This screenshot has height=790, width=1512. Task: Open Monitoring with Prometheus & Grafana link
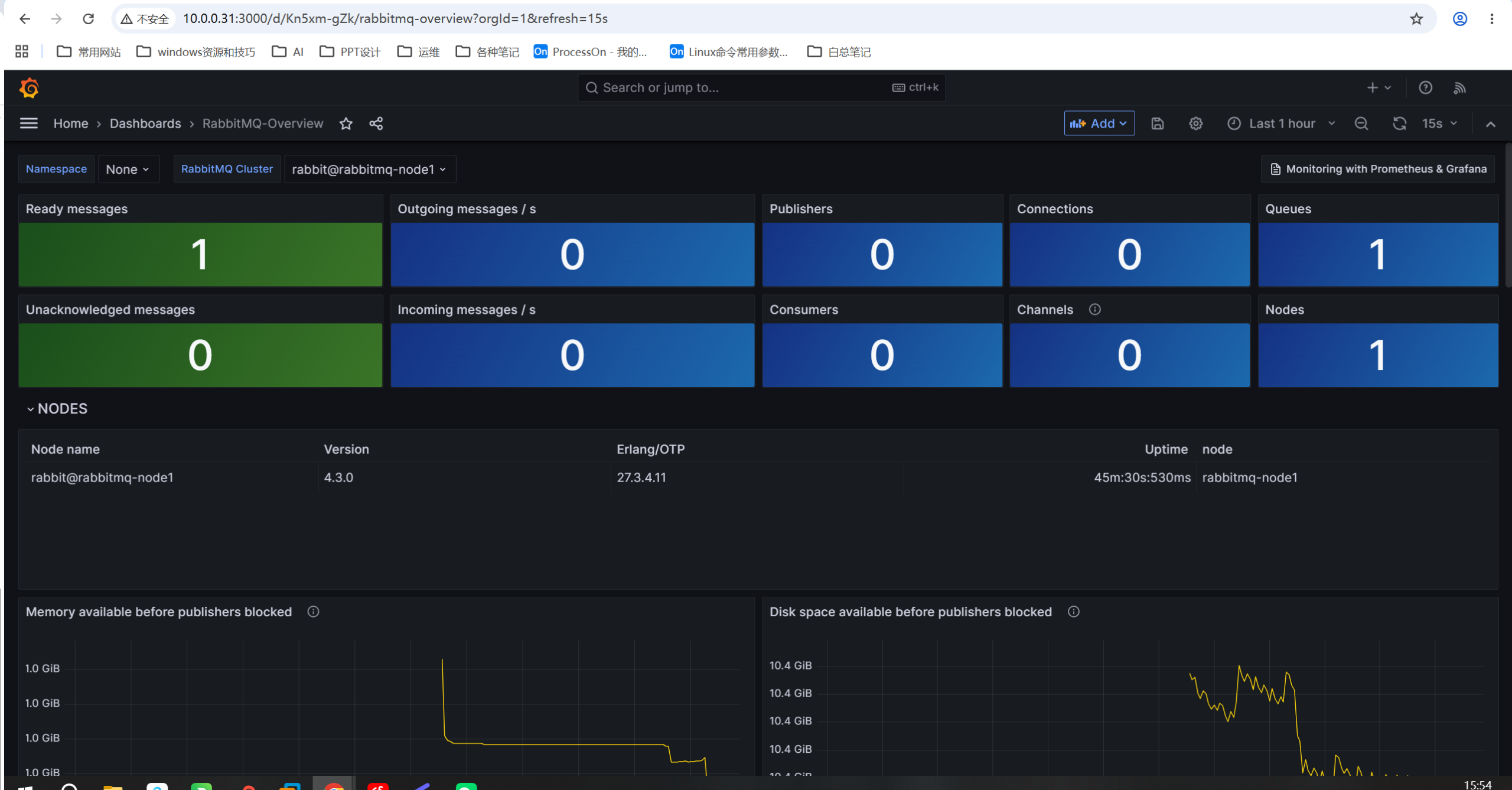tap(1378, 169)
